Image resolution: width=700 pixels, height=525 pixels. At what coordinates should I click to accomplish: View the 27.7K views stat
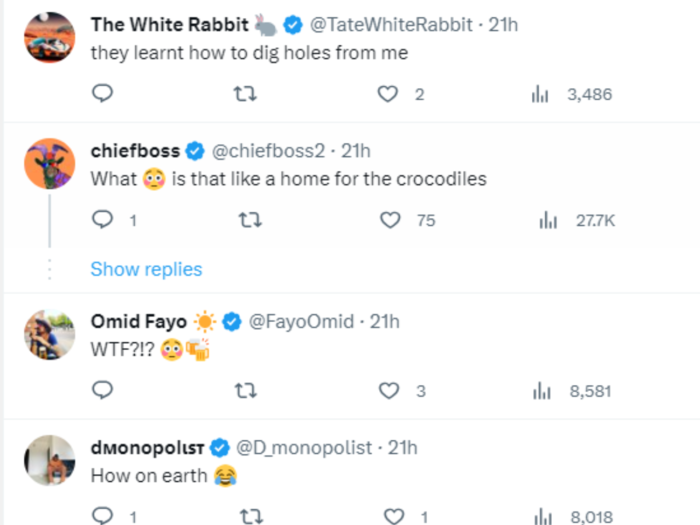coord(577,221)
